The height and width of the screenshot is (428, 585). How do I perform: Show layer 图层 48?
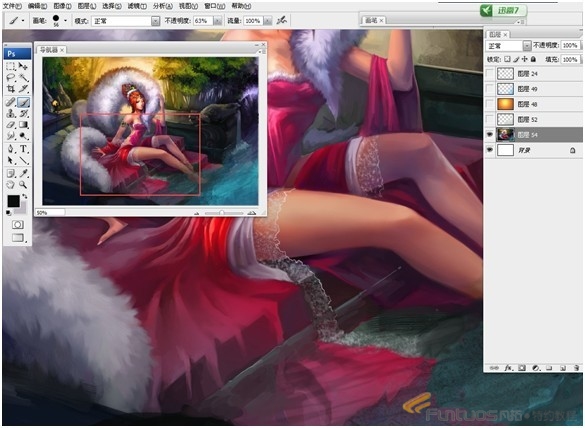(489, 104)
